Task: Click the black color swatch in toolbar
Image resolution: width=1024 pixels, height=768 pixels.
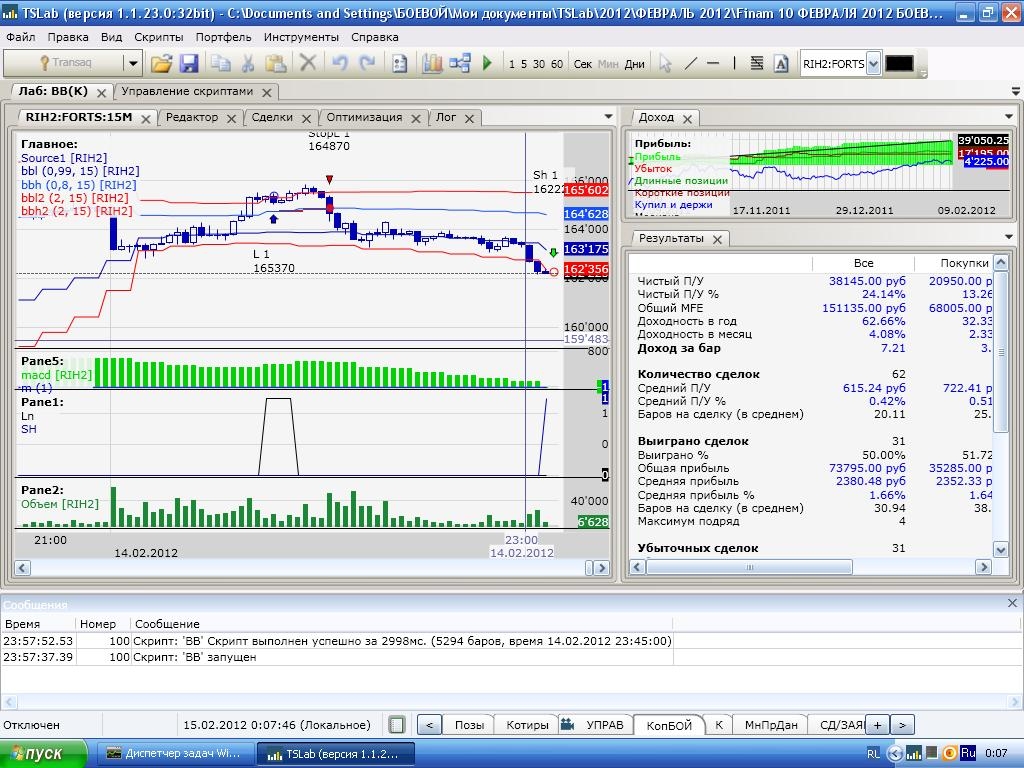Action: (899, 64)
